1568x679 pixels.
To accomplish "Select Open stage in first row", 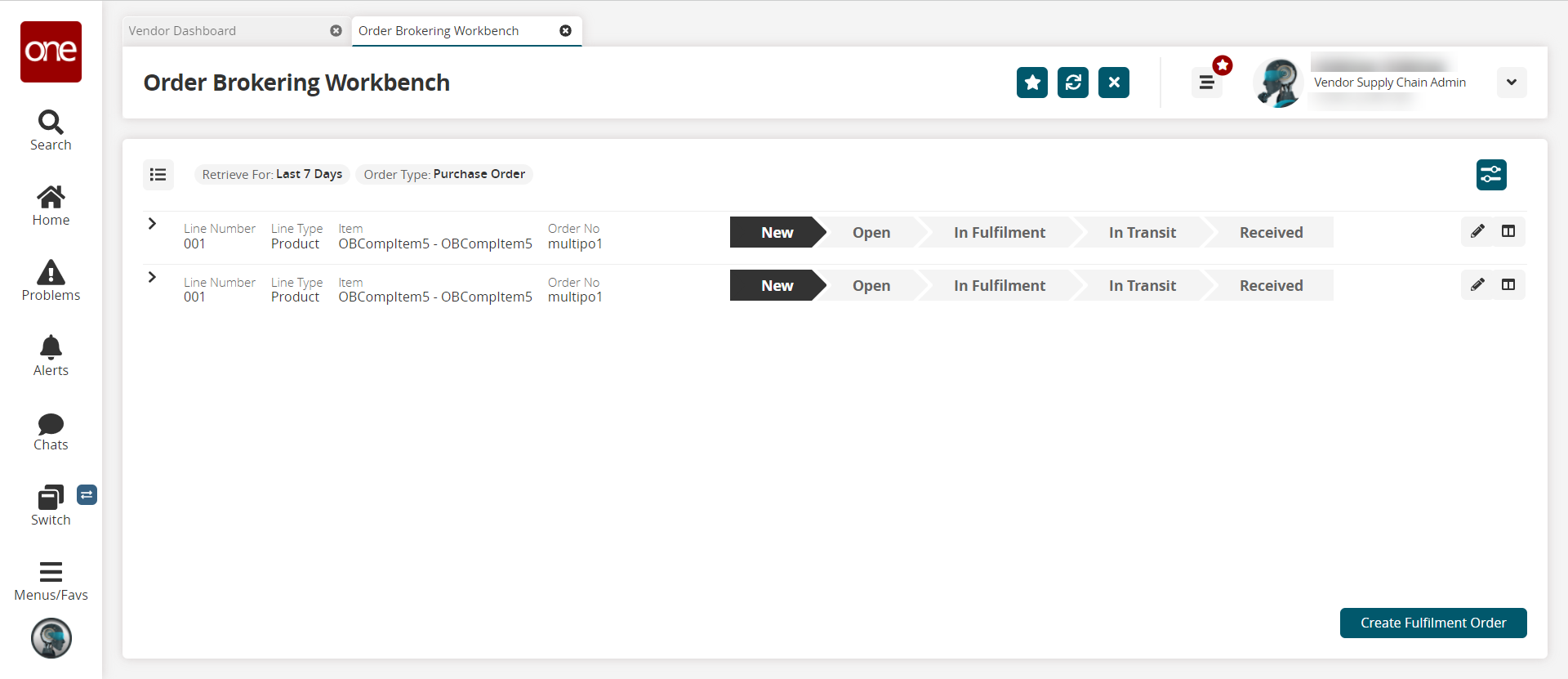I will (x=871, y=232).
